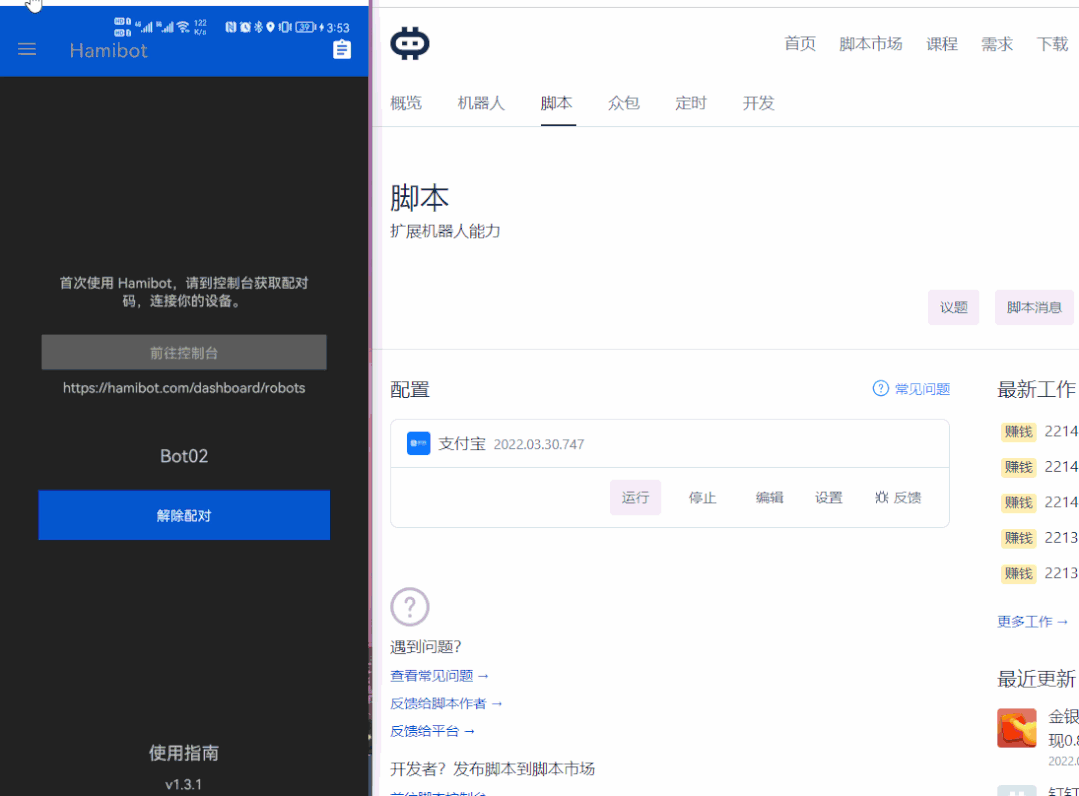Open 脚本市场 in the navigation menu
Image resolution: width=1079 pixels, height=796 pixels.
869,43
